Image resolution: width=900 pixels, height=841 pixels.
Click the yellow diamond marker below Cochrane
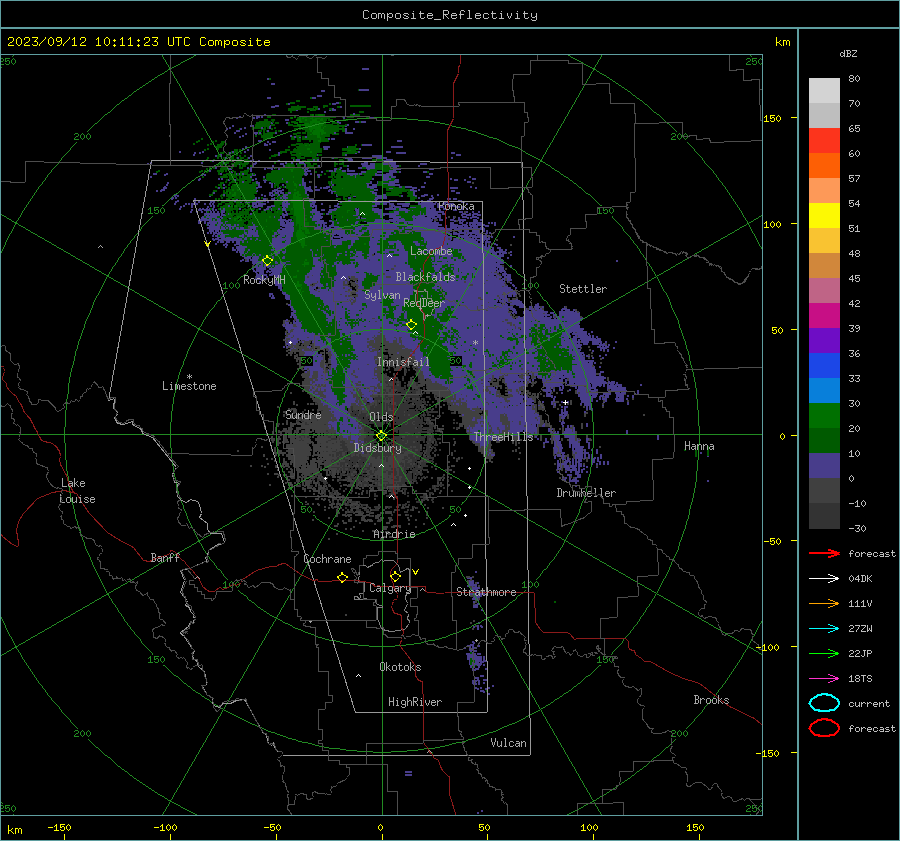point(342,577)
